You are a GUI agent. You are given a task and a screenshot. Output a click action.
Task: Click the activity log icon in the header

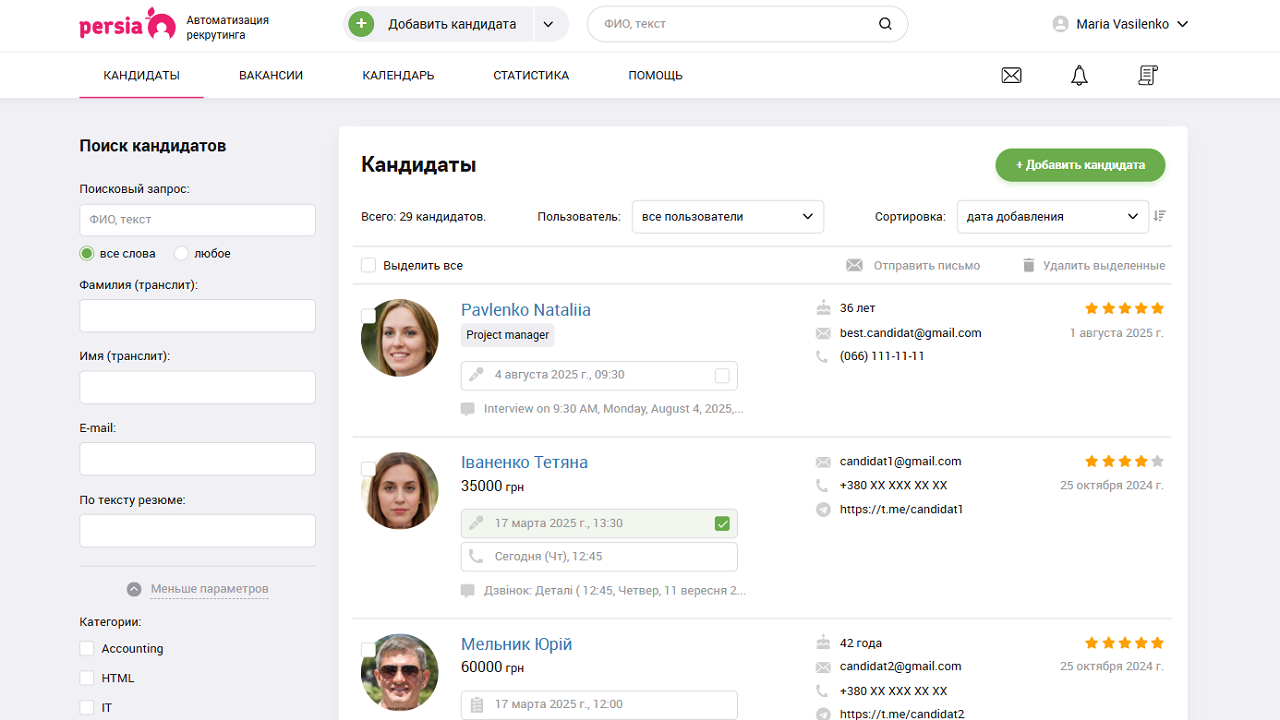(x=1147, y=75)
